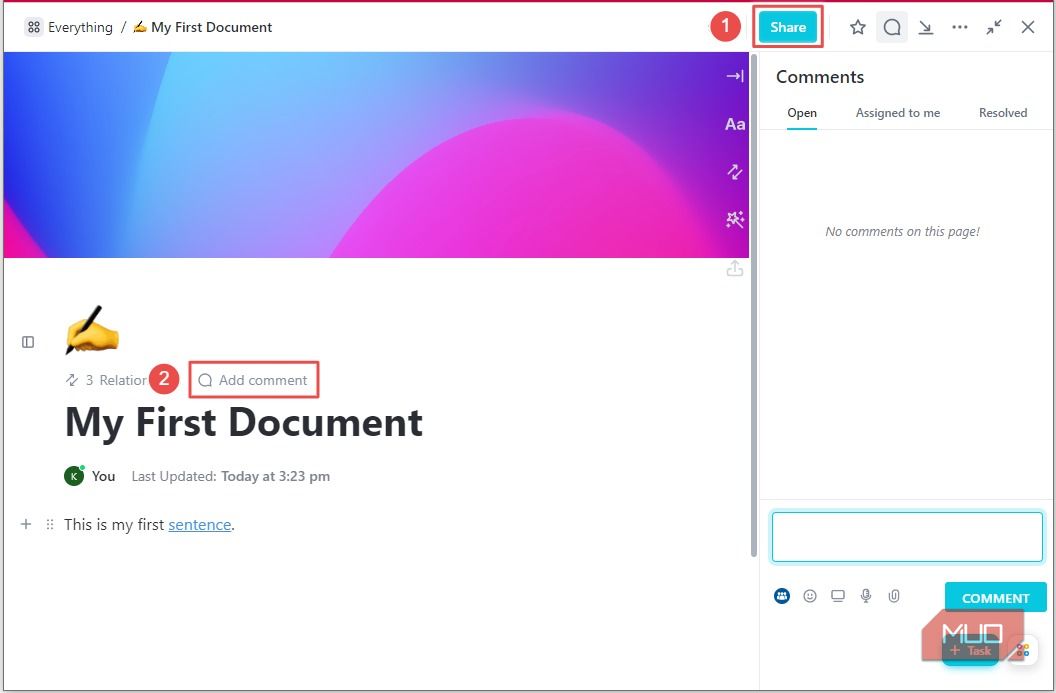Open the emoji picker below the comment field

(809, 595)
